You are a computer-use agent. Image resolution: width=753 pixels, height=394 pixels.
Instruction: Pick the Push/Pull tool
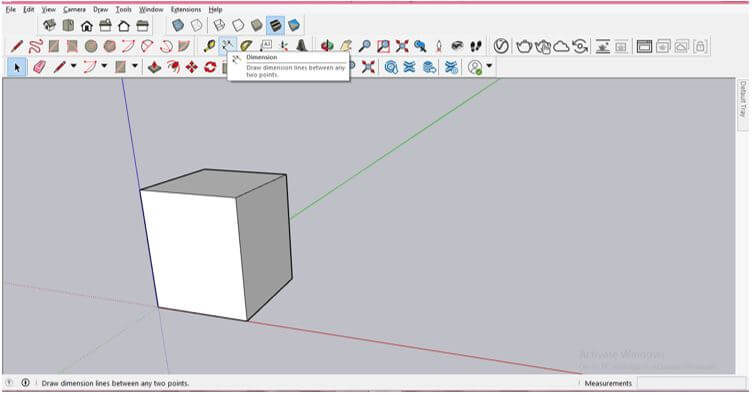tap(154, 67)
